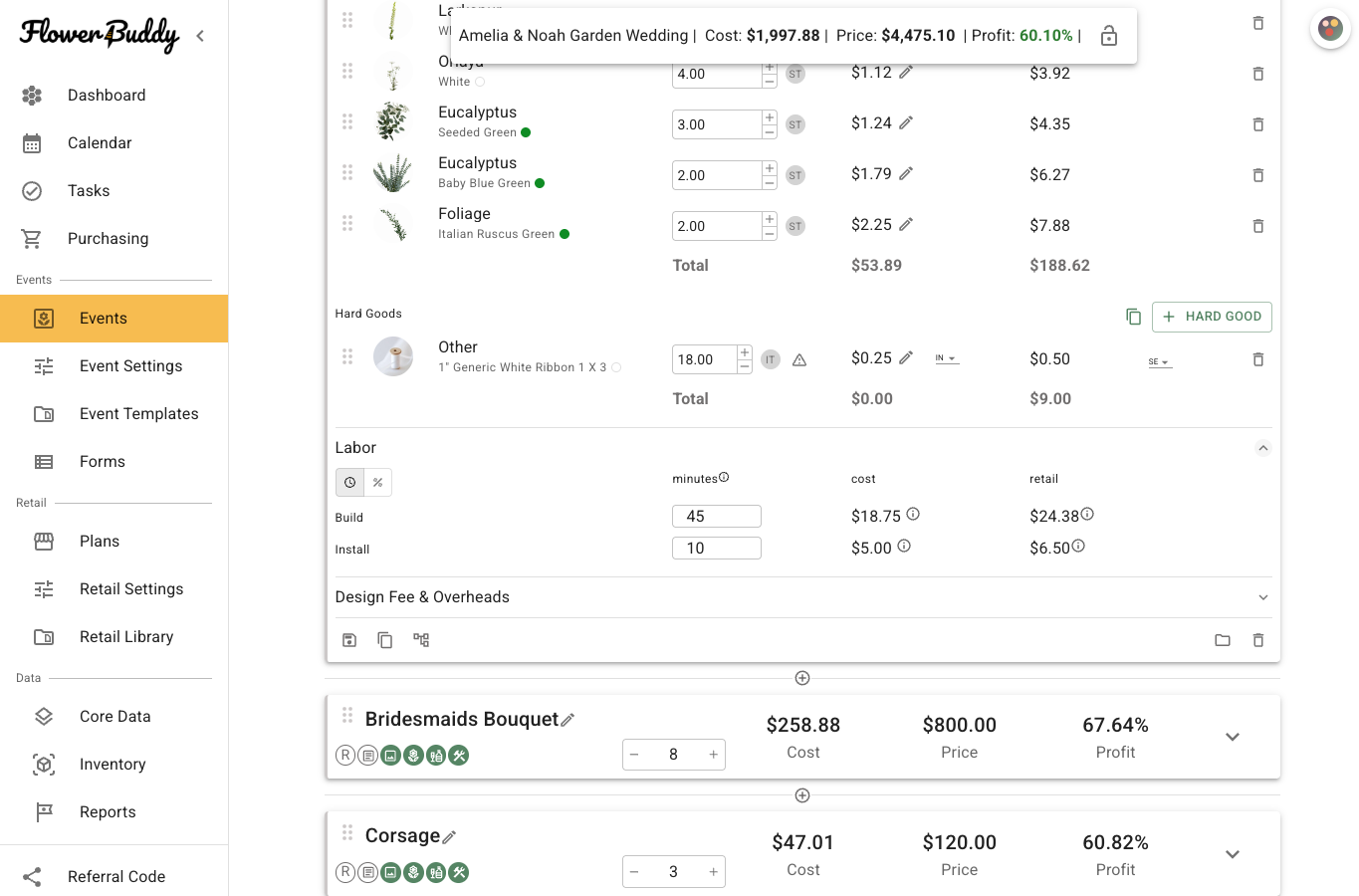Image resolution: width=1359 pixels, height=896 pixels.
Task: Click Corsage tools badge icon
Action: (459, 873)
